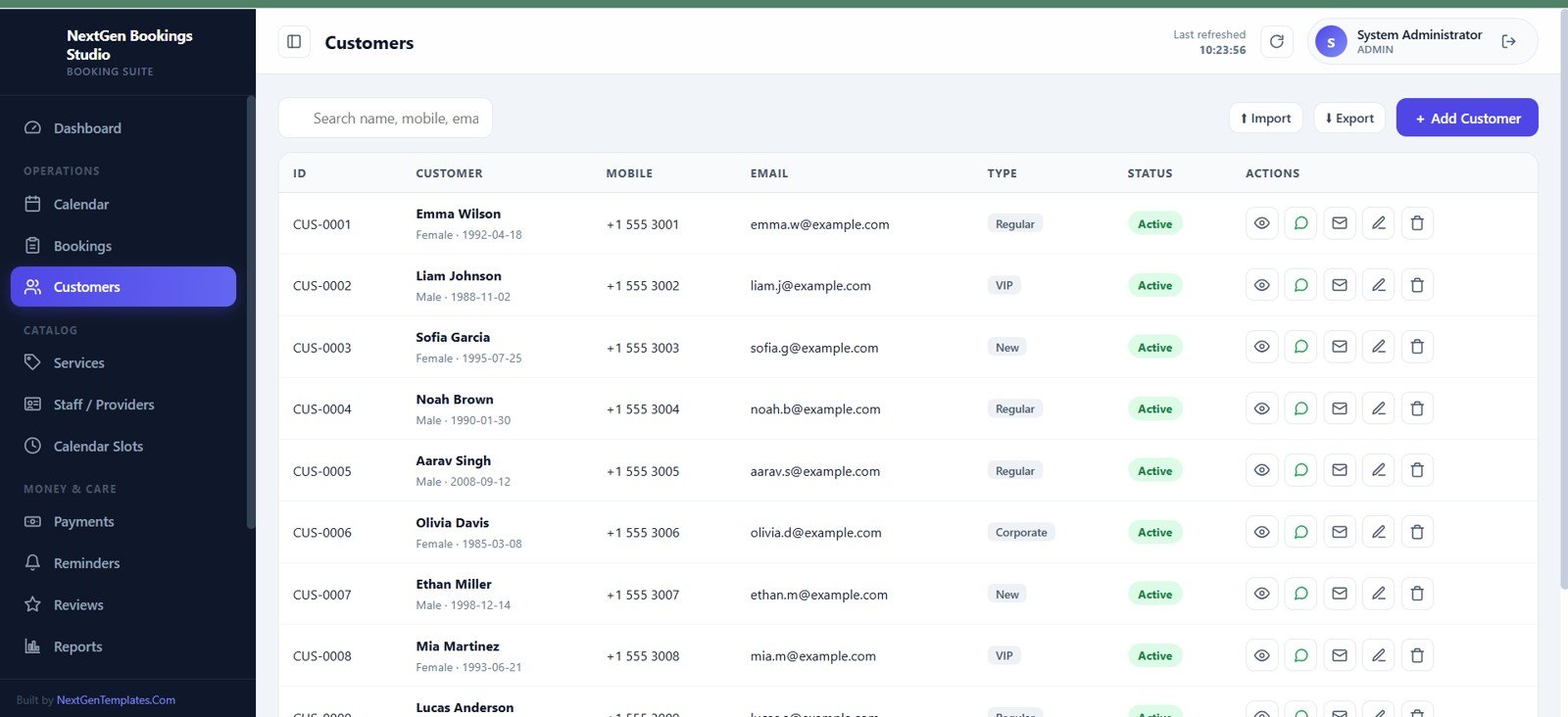
Task: Click email olivia.d@example.com
Action: 816,533
